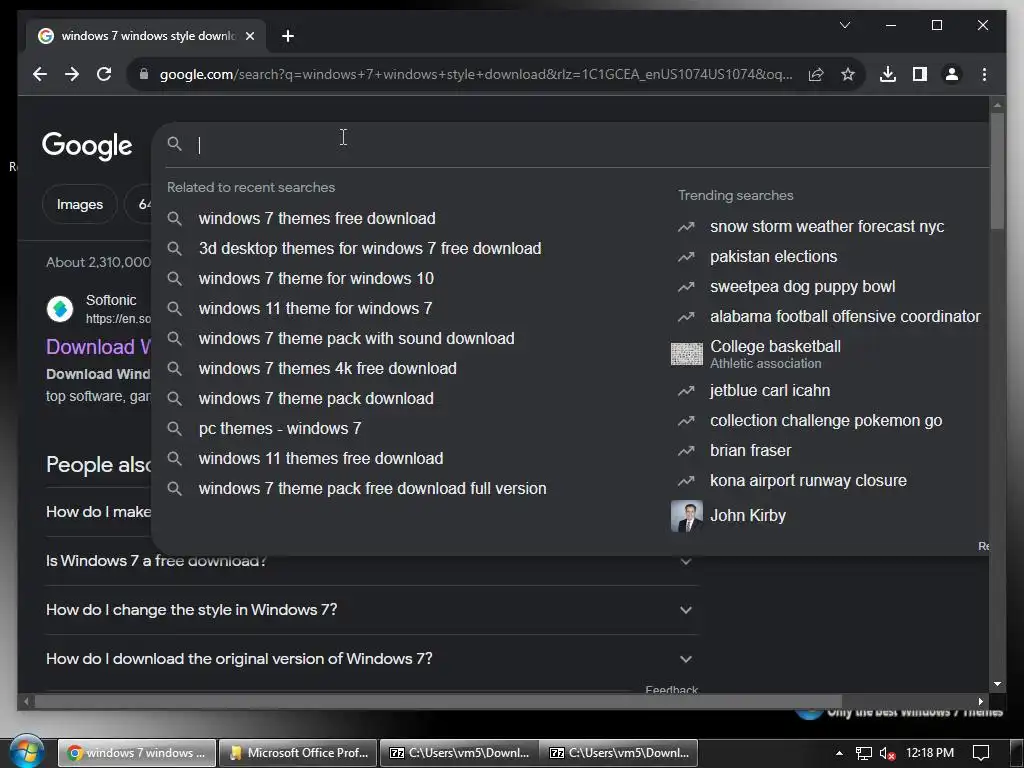Screen dimensions: 1024x768
Task: Click horizontal scrollbar left arrow
Action: (x=26, y=701)
